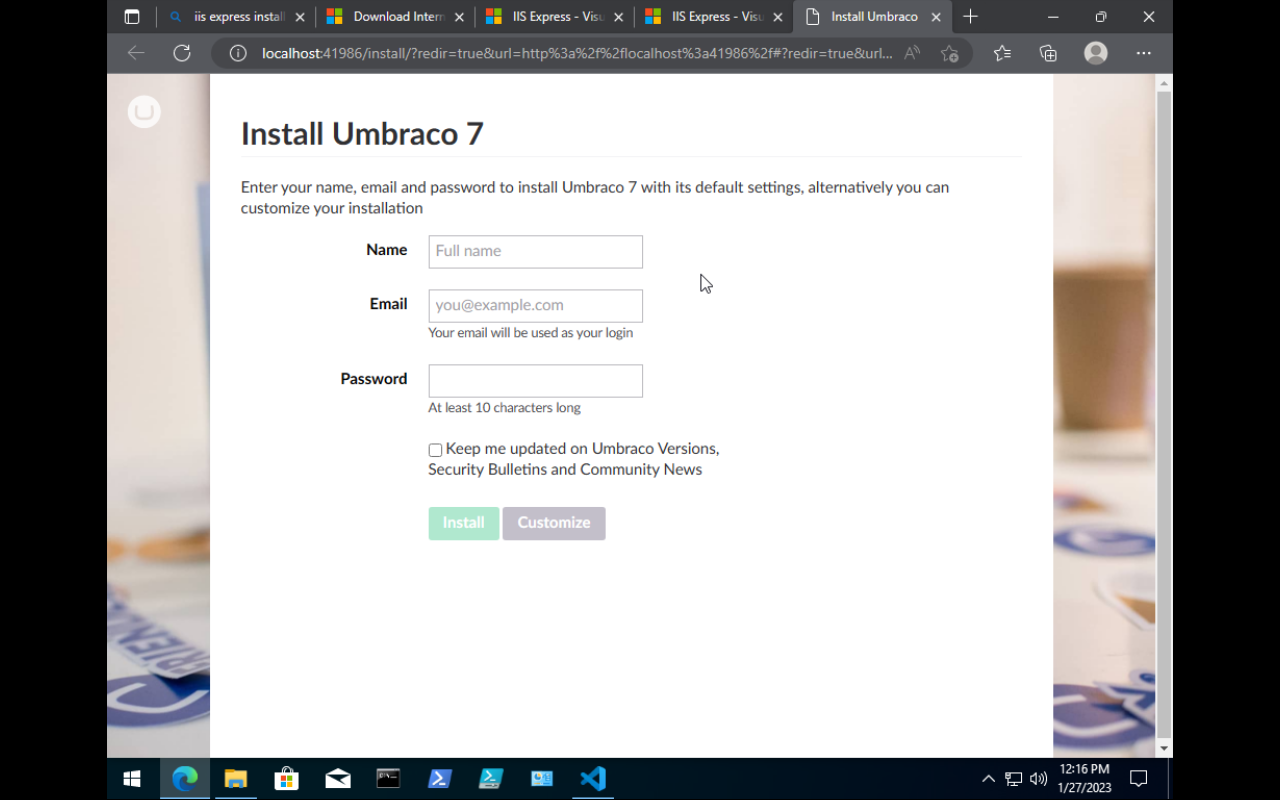Open Visual Studio Code from taskbar
1280x800 pixels.
[x=593, y=779]
